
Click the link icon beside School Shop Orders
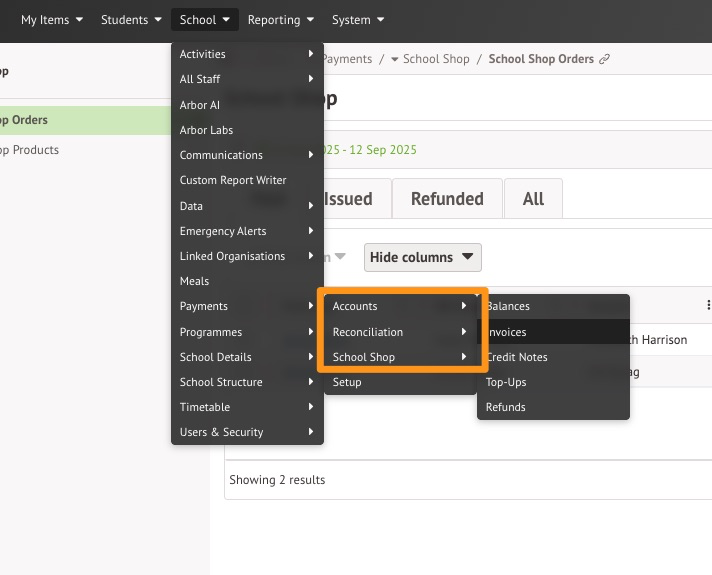(605, 59)
